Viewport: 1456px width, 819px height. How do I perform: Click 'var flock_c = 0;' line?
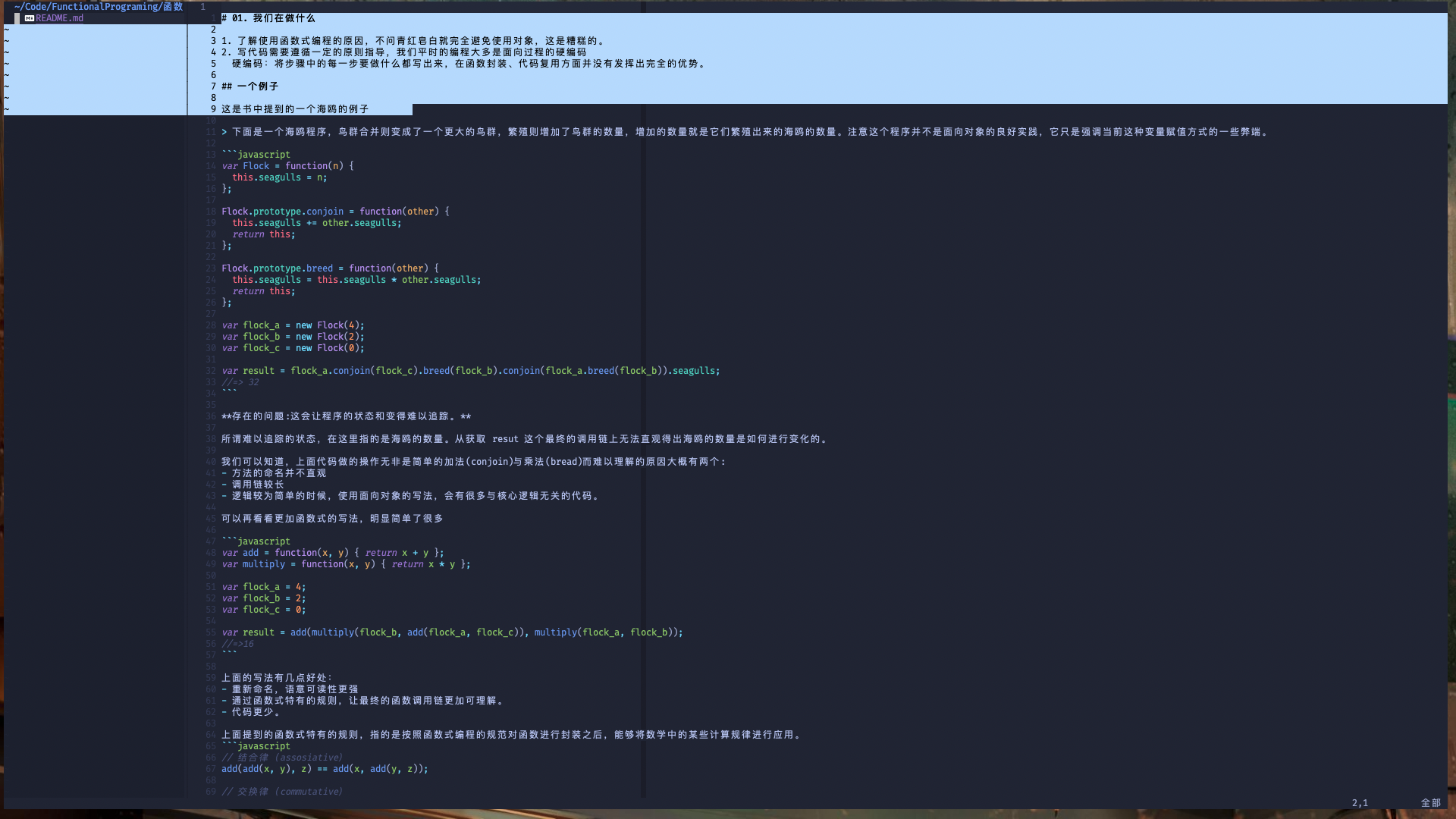pyautogui.click(x=264, y=610)
